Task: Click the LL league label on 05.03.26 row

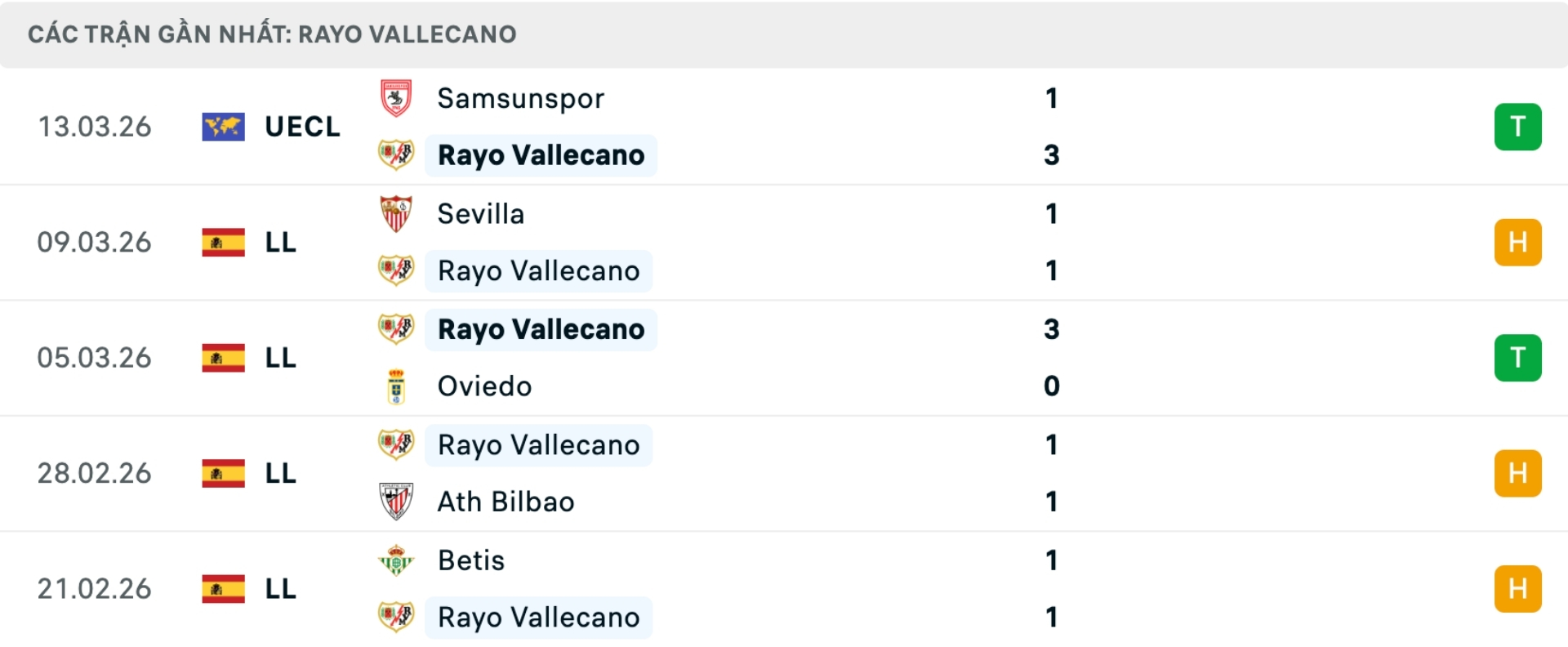Action: 279,357
